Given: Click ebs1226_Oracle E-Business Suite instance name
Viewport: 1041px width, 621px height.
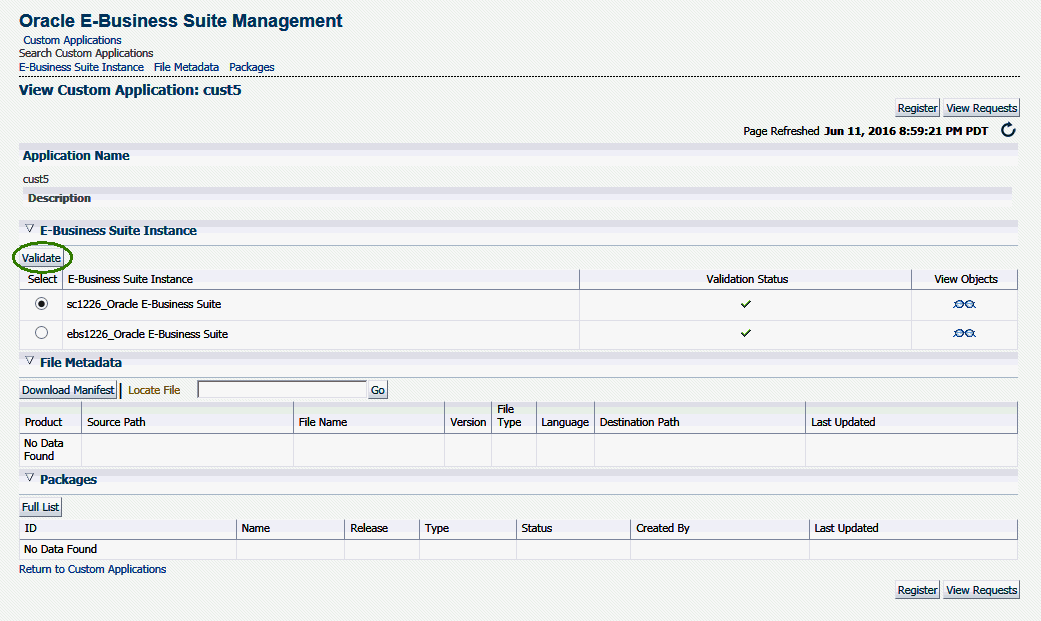Looking at the screenshot, I should pyautogui.click(x=147, y=334).
